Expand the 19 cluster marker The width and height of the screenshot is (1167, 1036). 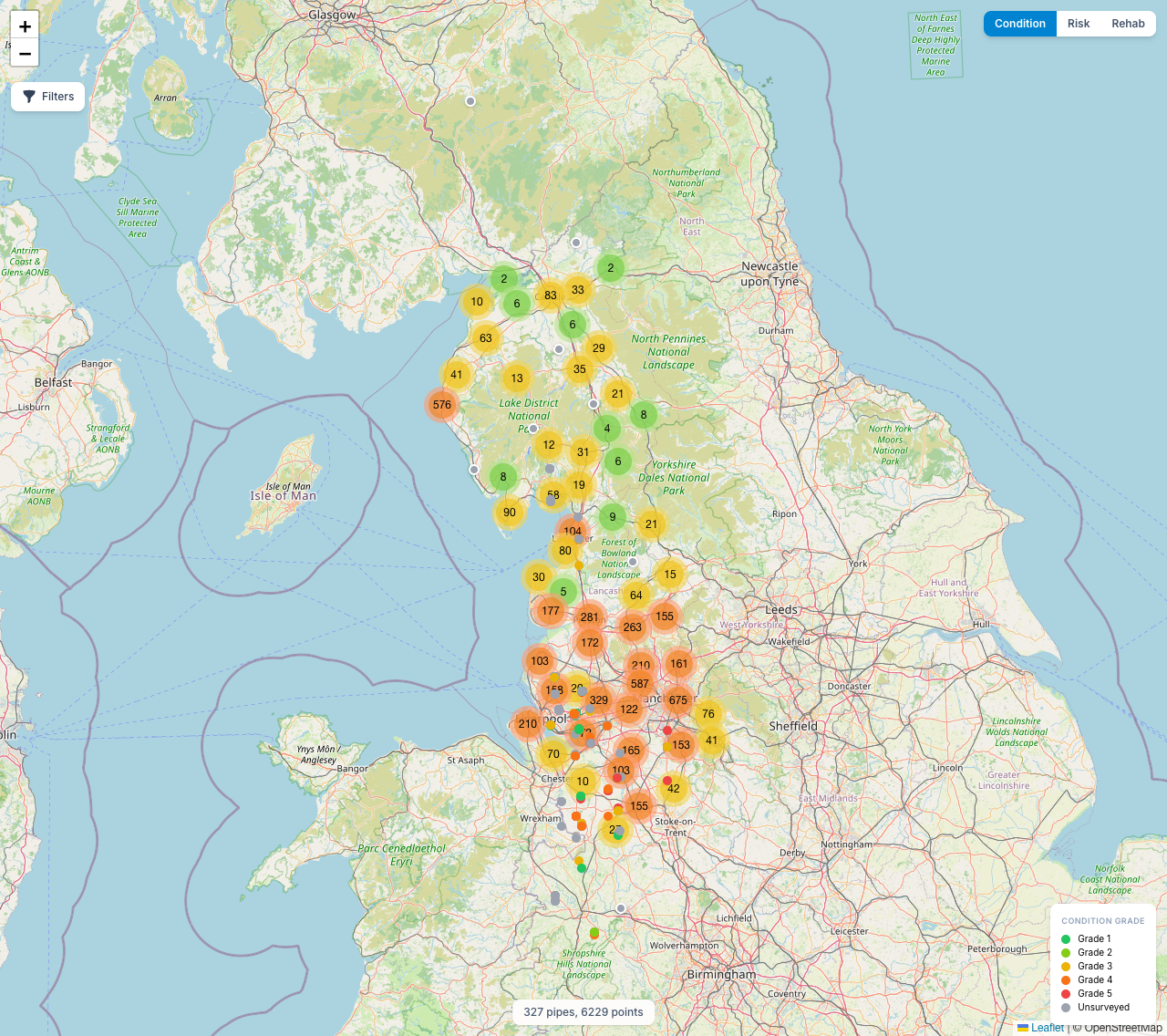tap(579, 485)
